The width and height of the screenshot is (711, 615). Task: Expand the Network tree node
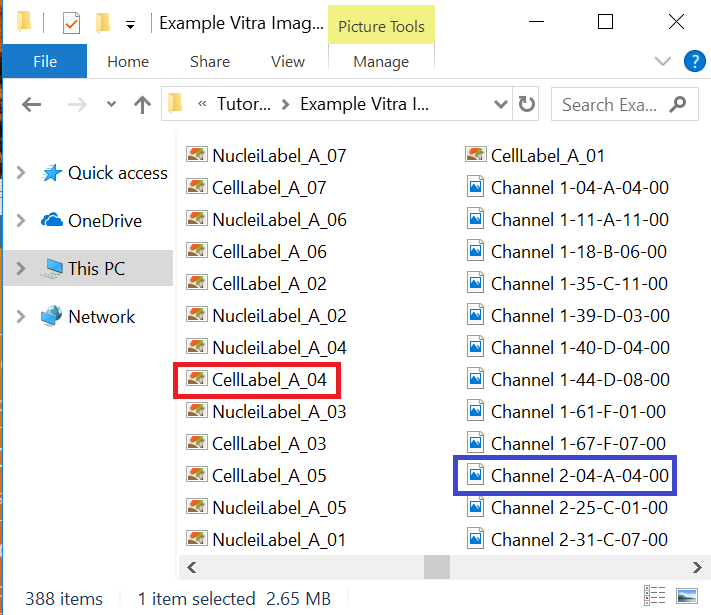coord(21,317)
